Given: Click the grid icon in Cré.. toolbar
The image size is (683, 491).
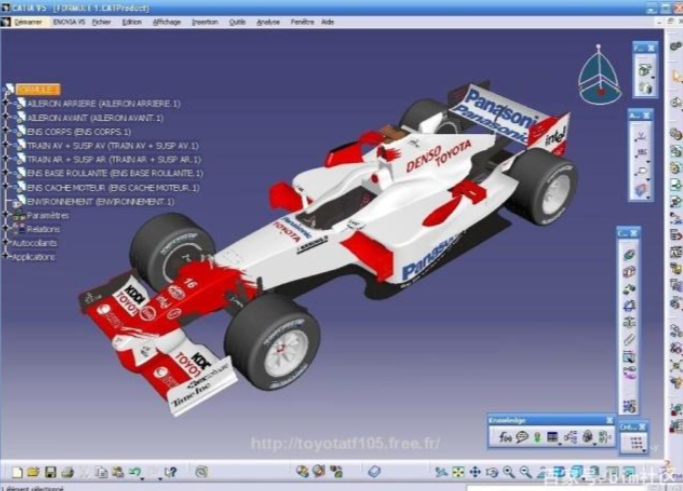Looking at the screenshot, I should click(x=636, y=443).
